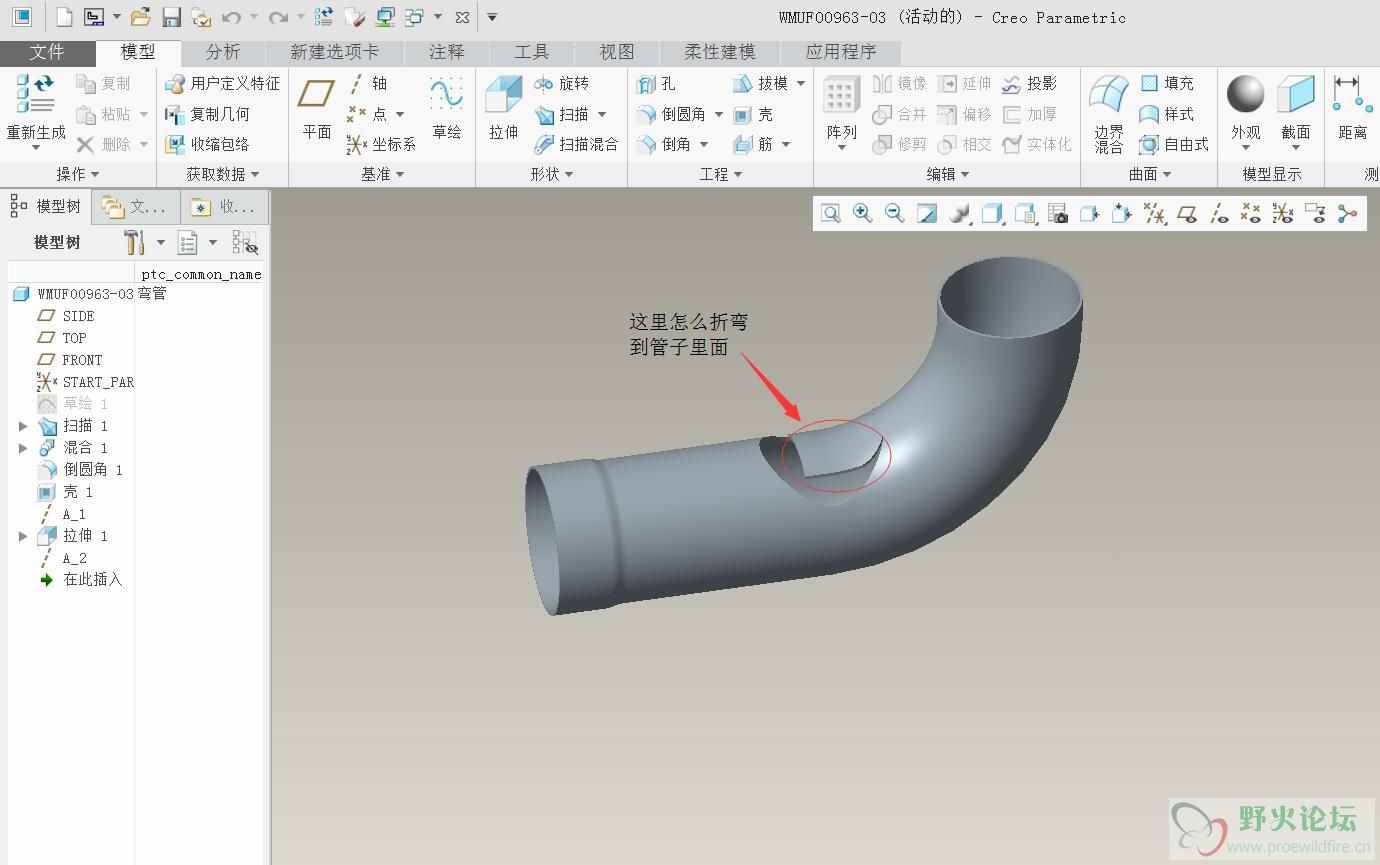
Task: Choose the Swept Blend (扫描混合) tool
Action: 576,144
